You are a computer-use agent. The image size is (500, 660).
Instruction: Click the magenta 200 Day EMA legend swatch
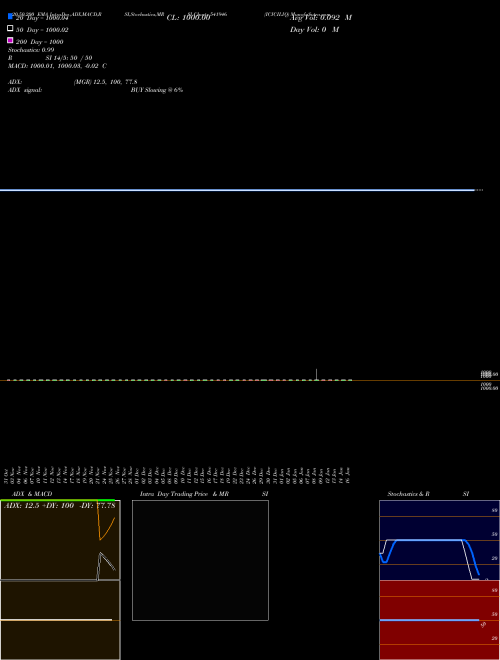click(10, 40)
